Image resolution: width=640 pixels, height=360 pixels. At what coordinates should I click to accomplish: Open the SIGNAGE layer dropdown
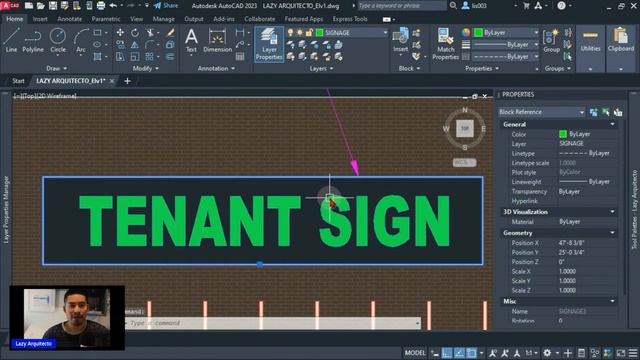(x=385, y=33)
